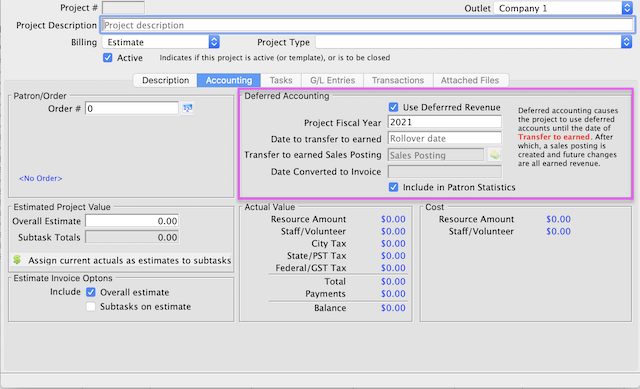Image resolution: width=640 pixels, height=389 pixels.
Task: Uncheck the Overall estimate checkbox
Action: pyautogui.click(x=91, y=292)
